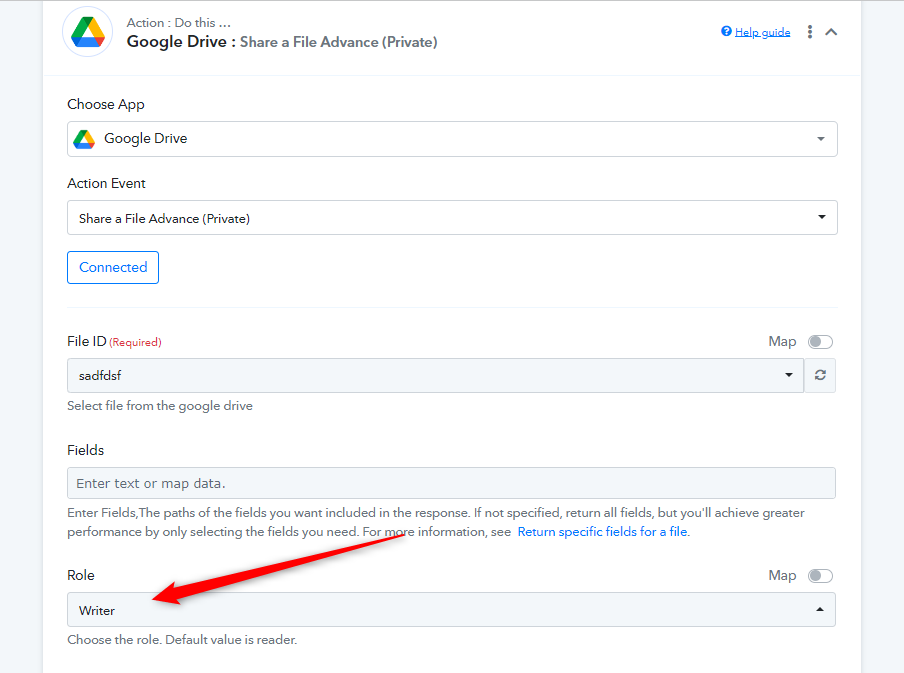This screenshot has height=673, width=904.
Task: Open the Role dropdown showing Writer
Action: coord(451,610)
